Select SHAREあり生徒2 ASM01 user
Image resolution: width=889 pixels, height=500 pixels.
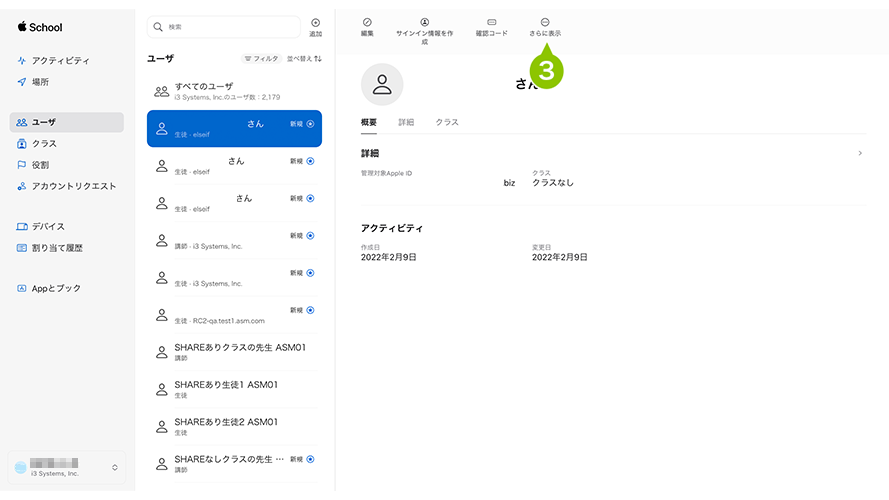[x=234, y=426]
